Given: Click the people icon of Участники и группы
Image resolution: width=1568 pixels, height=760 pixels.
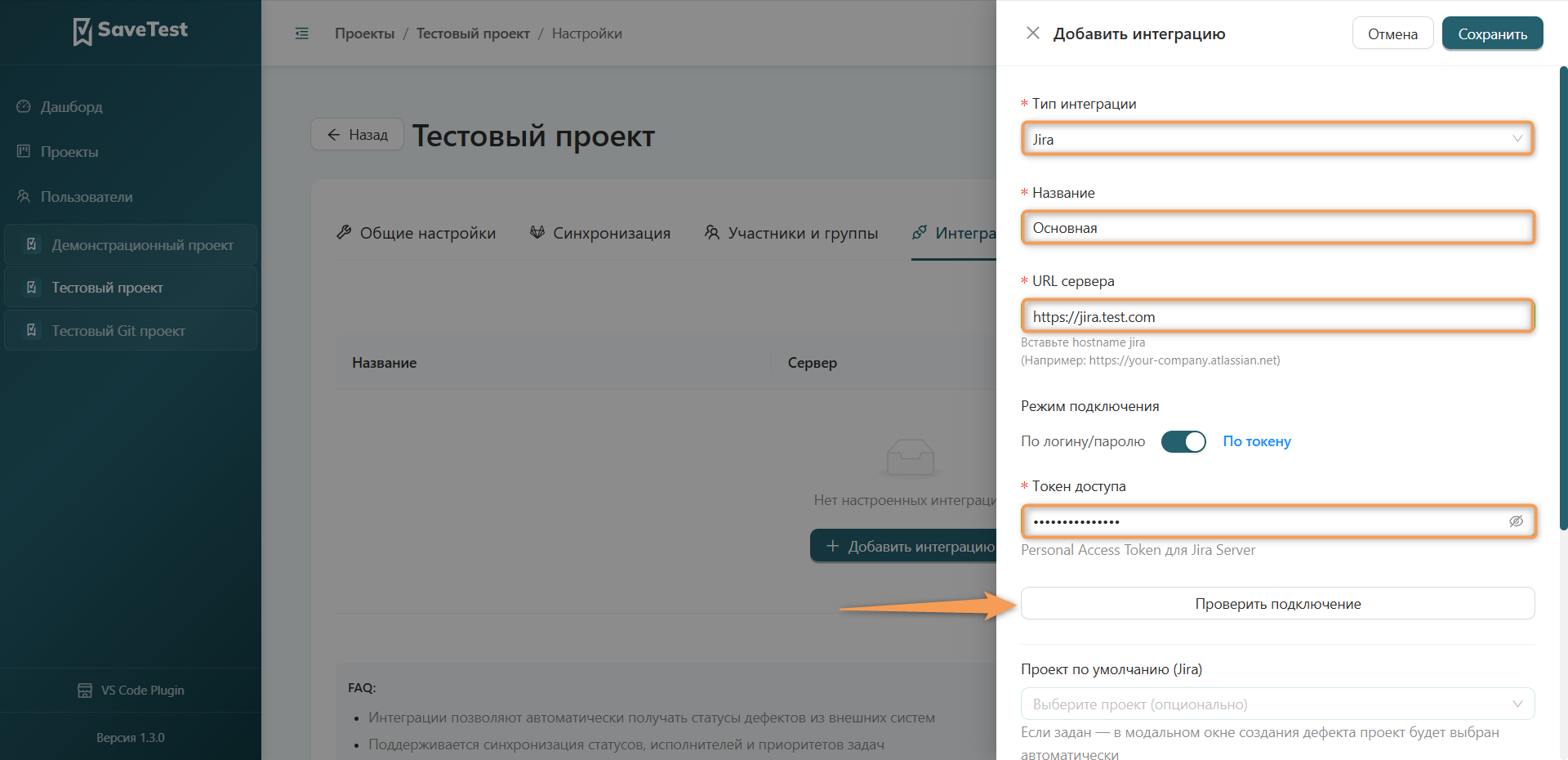Looking at the screenshot, I should tap(712, 233).
